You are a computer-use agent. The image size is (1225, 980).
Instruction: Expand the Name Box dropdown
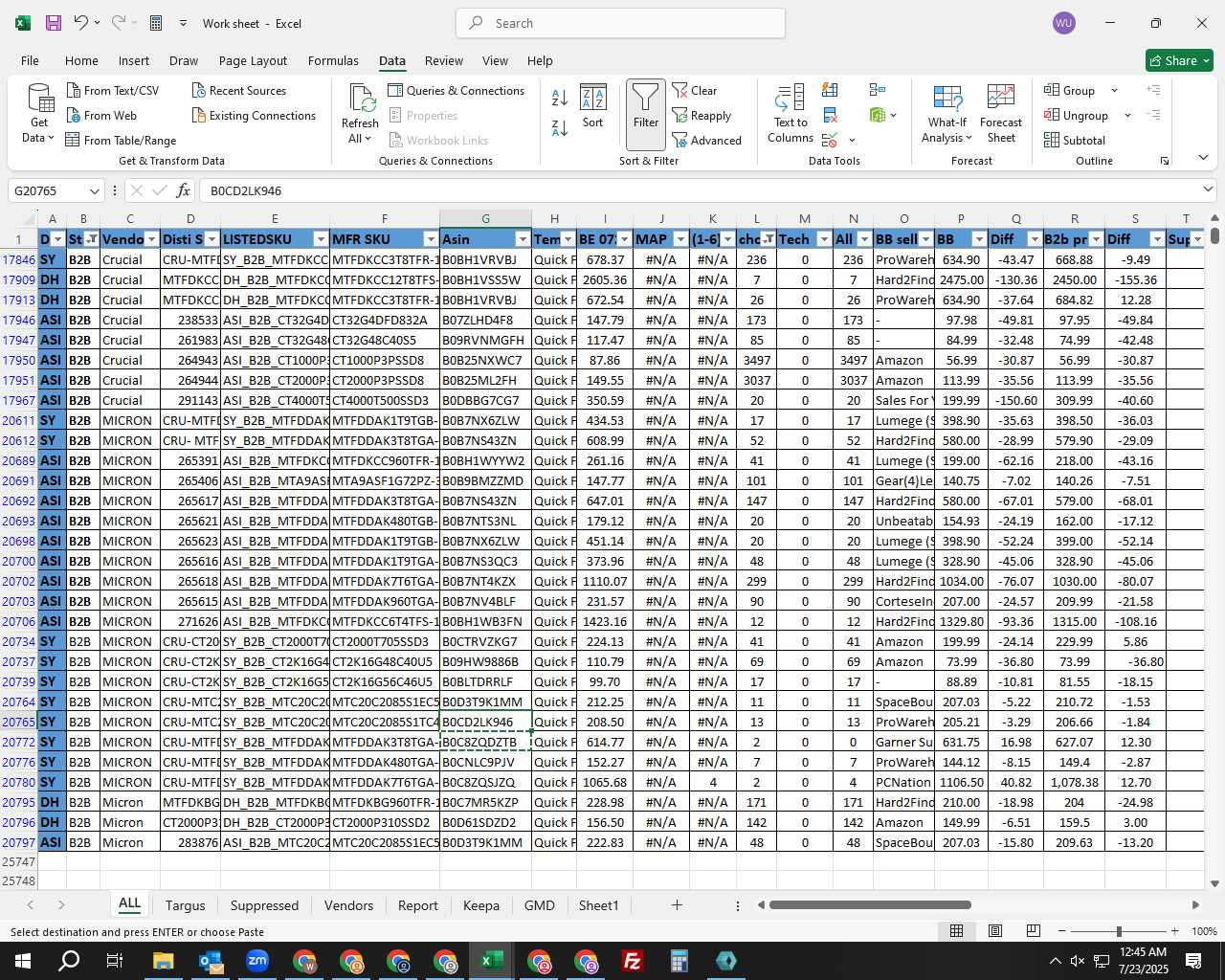tap(94, 190)
